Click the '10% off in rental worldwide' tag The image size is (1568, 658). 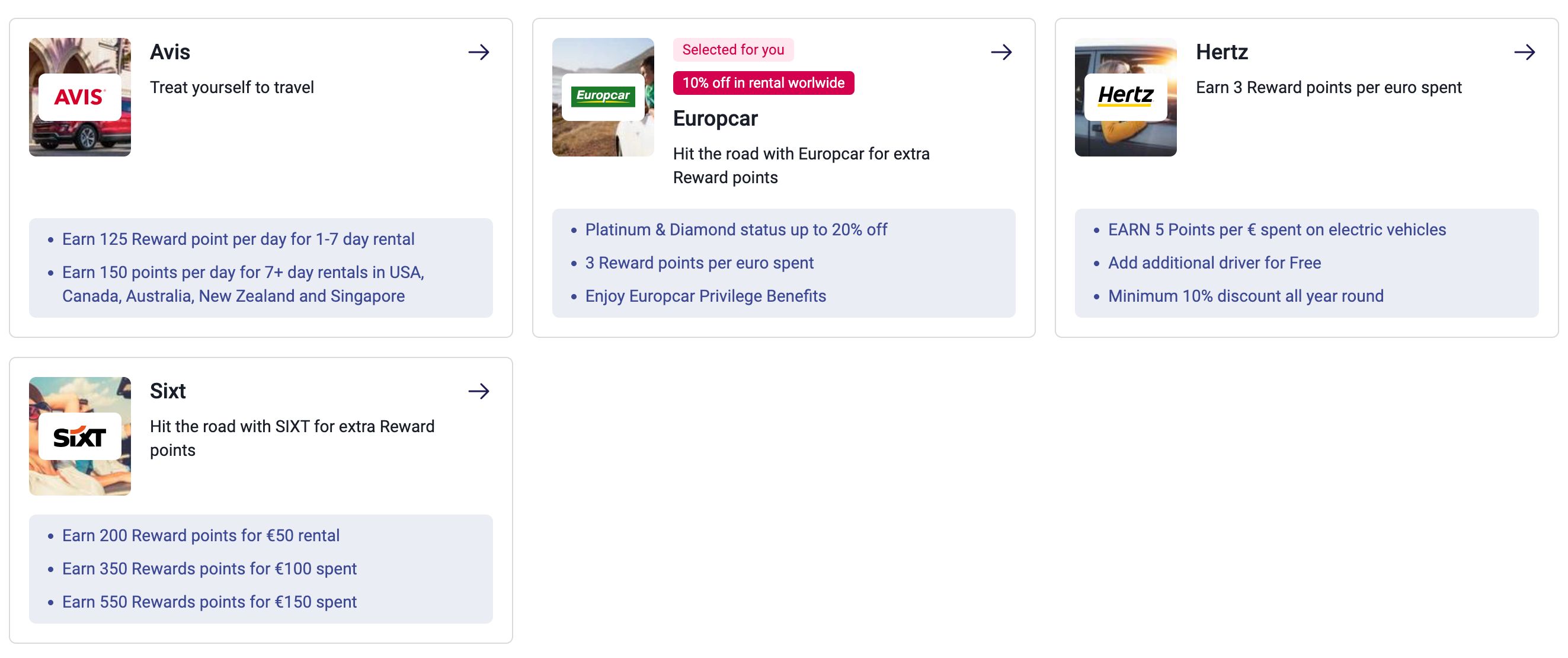(763, 84)
